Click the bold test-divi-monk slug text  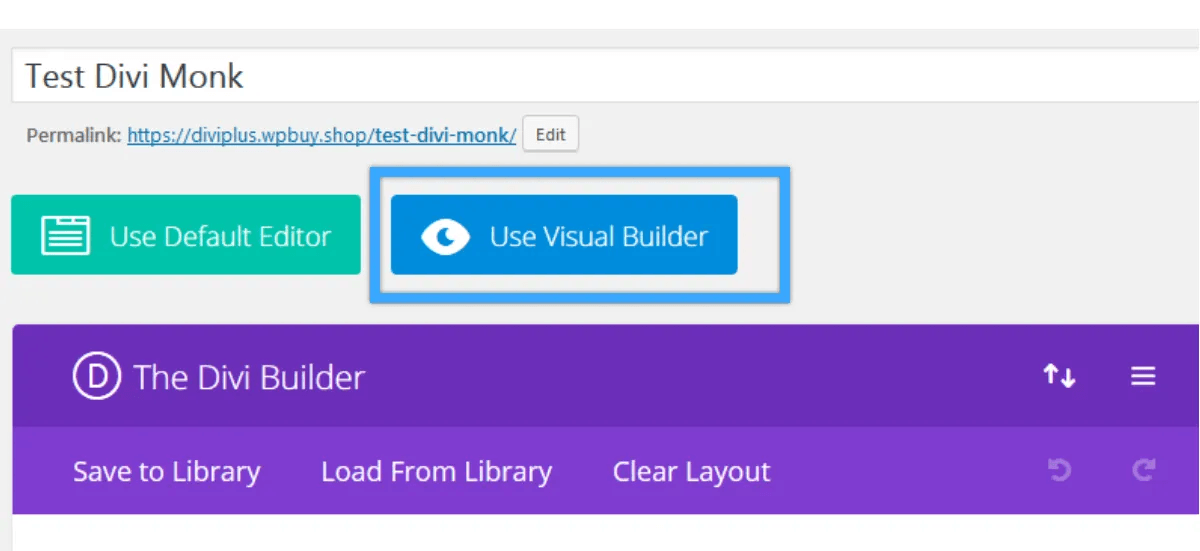tap(446, 135)
